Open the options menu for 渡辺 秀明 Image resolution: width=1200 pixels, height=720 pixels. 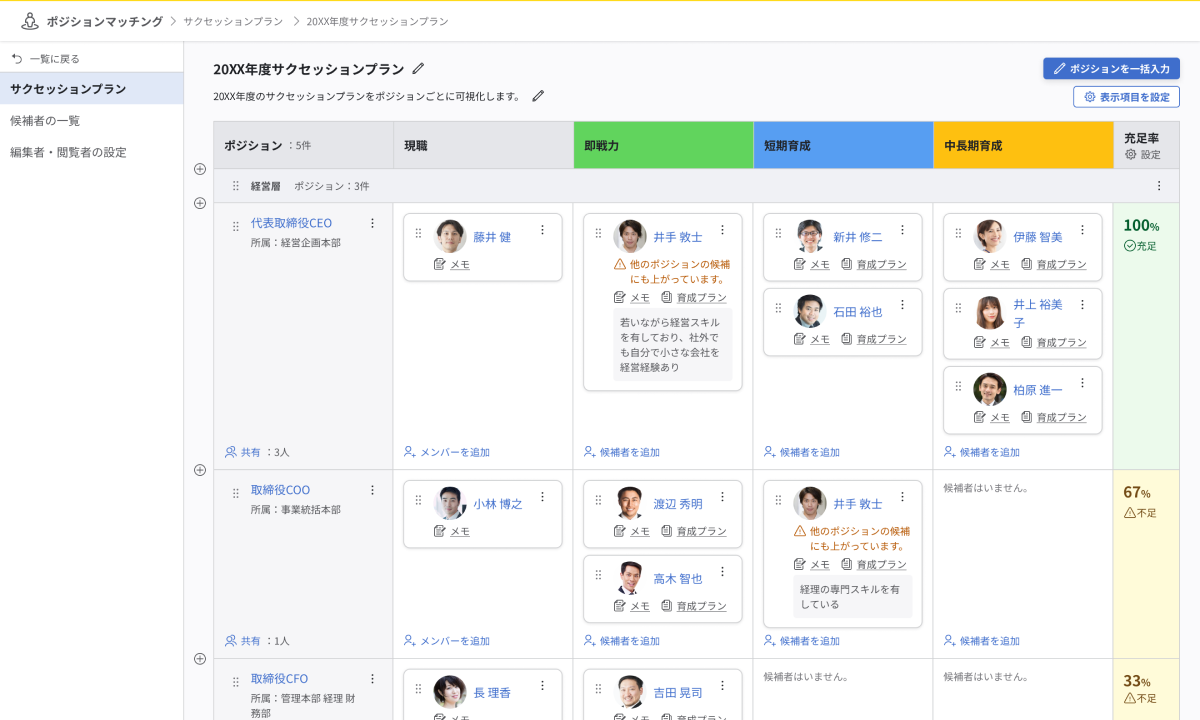pyautogui.click(x=723, y=497)
